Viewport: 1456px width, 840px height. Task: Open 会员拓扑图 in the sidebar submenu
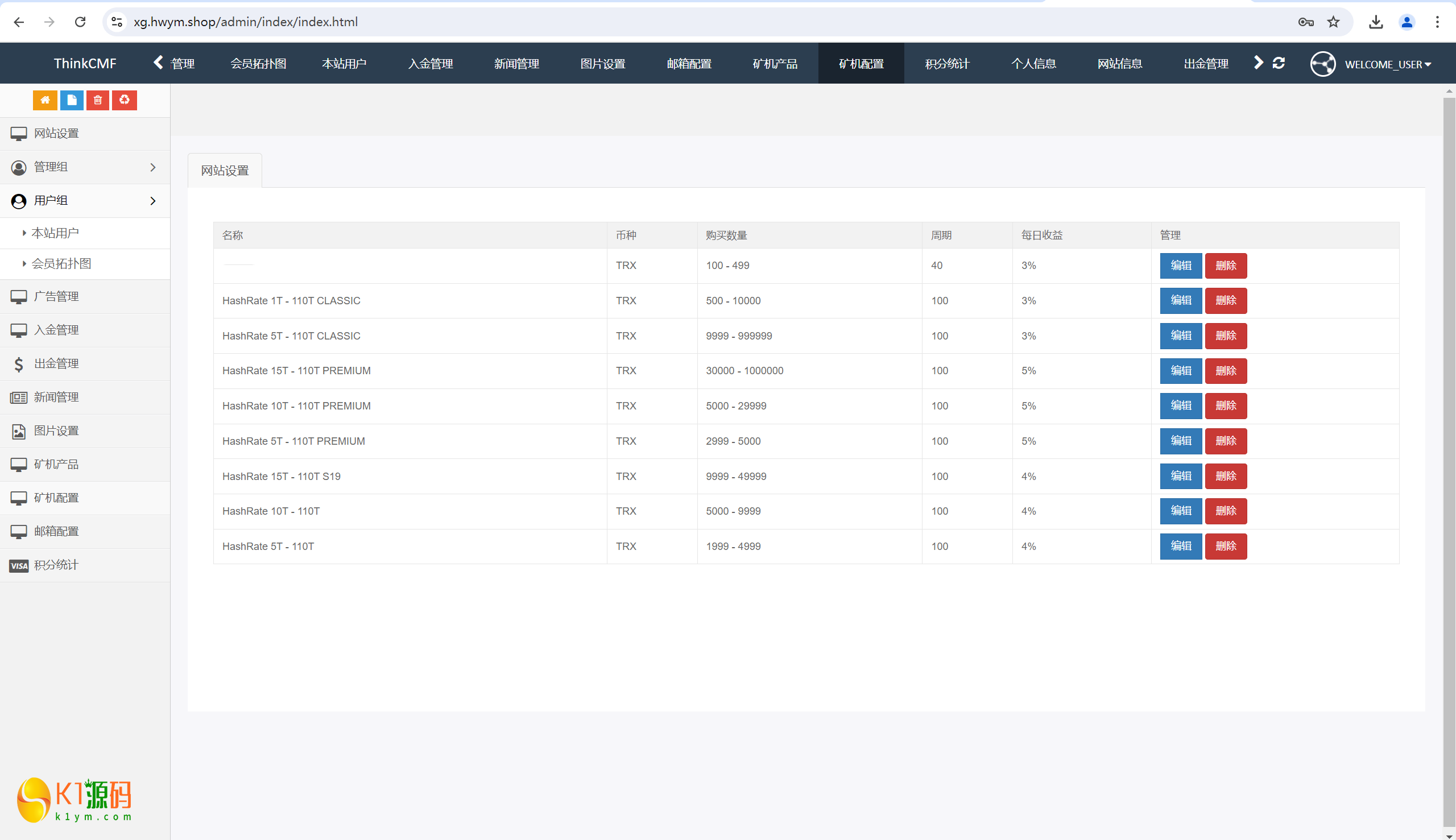pyautogui.click(x=61, y=264)
